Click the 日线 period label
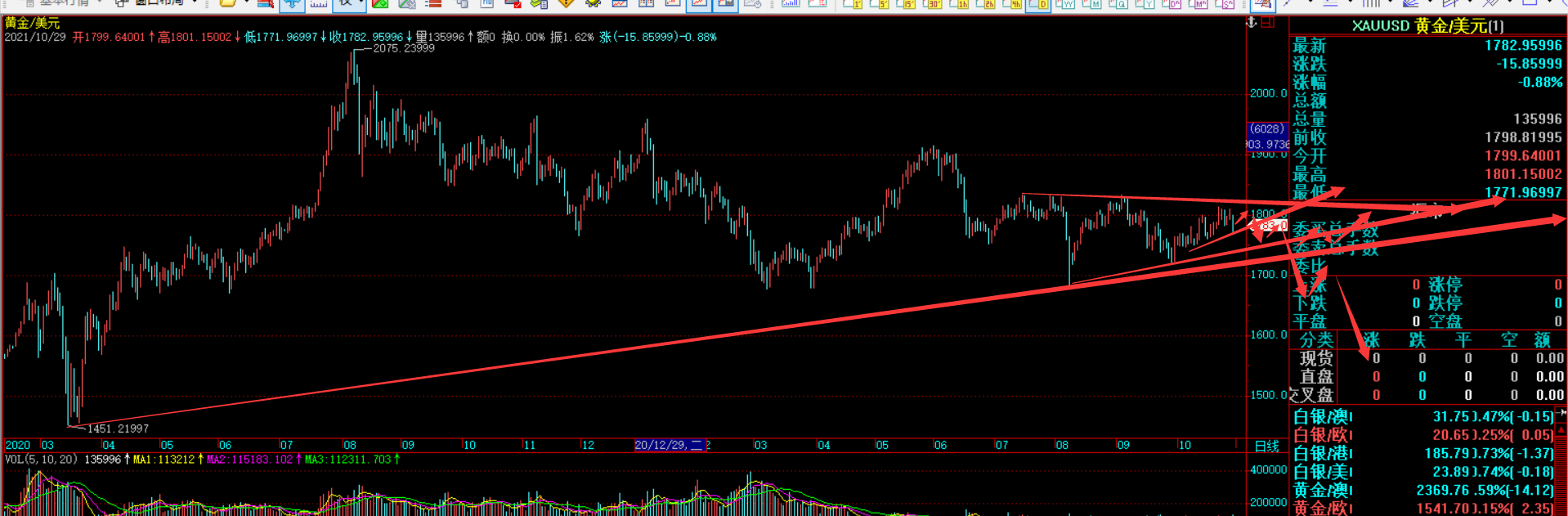This screenshot has width=1568, height=516. click(x=1266, y=446)
